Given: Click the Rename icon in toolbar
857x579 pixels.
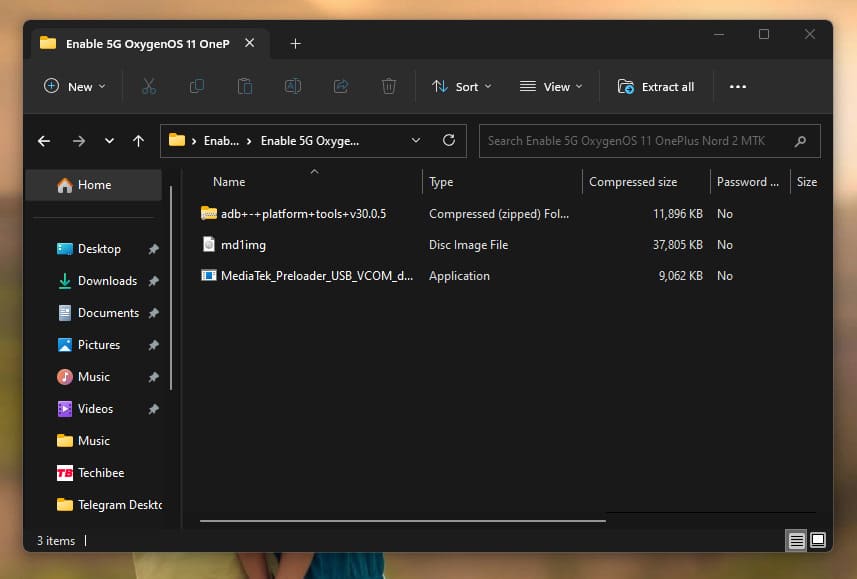Looking at the screenshot, I should tap(293, 86).
